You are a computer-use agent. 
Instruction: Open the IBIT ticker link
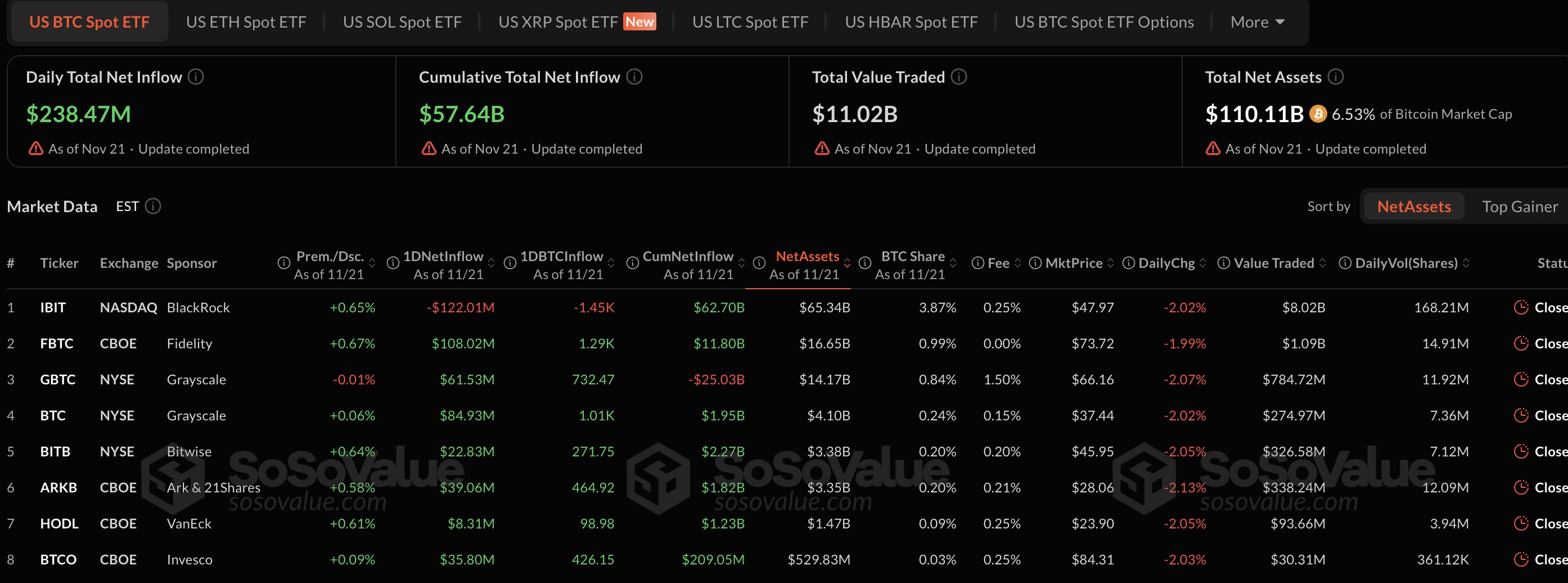tap(53, 307)
